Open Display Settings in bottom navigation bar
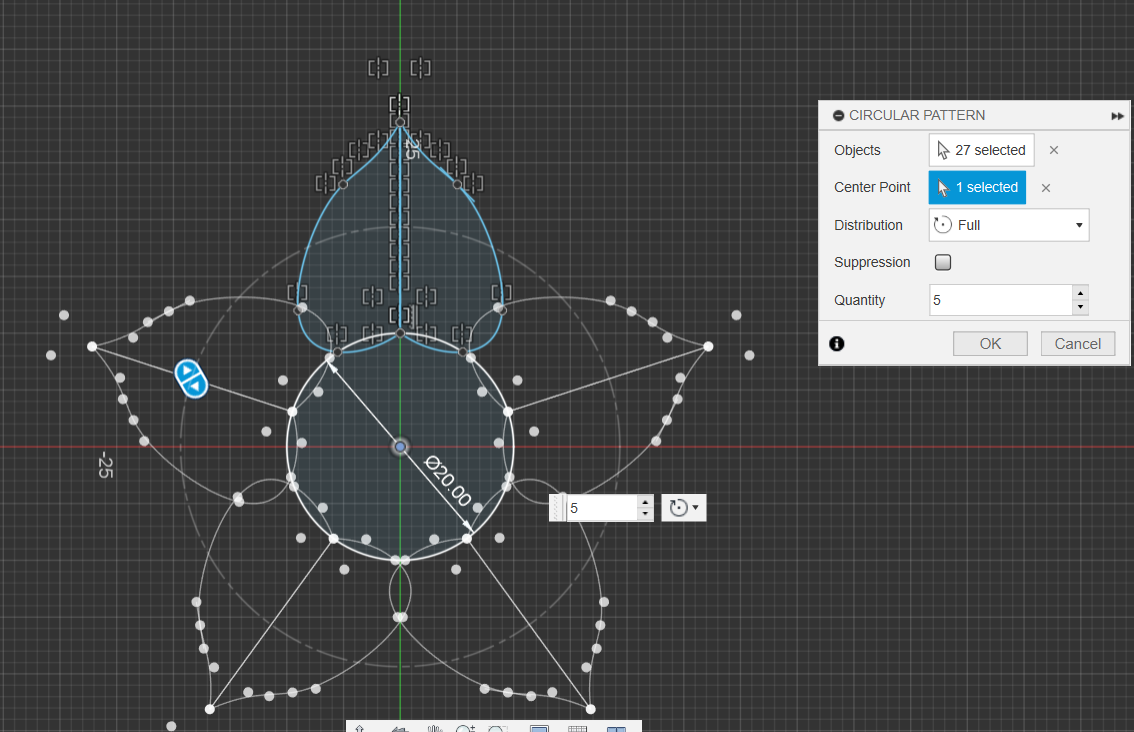Viewport: 1134px width, 732px height. pos(539,729)
